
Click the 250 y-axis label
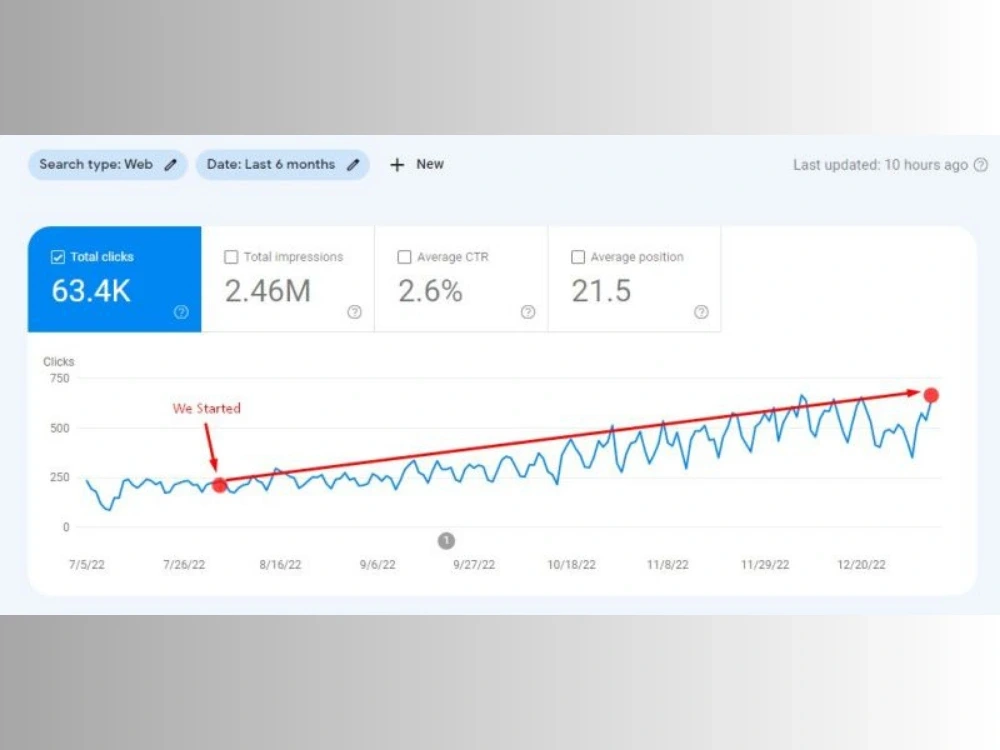[x=59, y=477]
